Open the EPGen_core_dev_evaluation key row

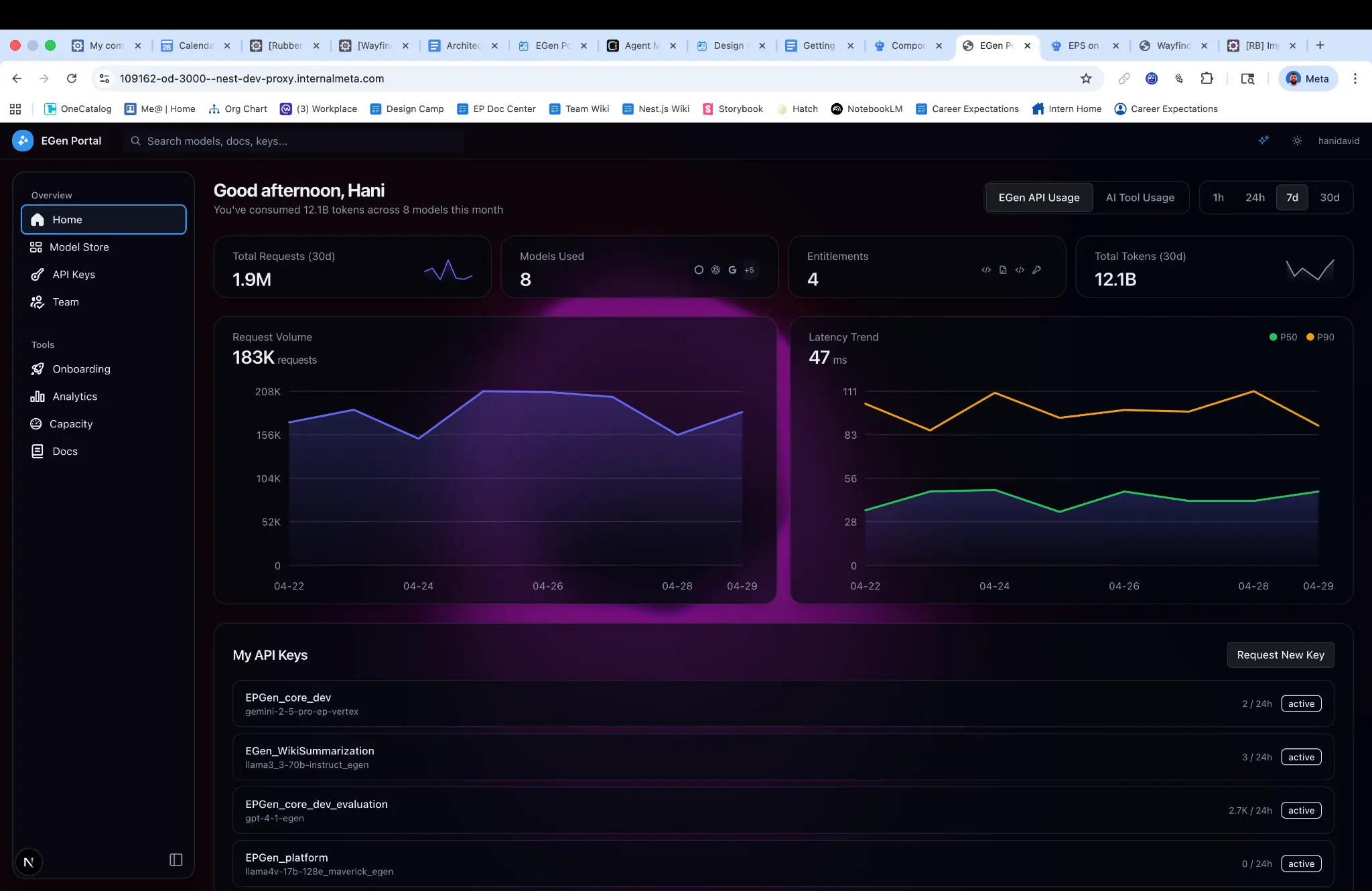(x=783, y=811)
